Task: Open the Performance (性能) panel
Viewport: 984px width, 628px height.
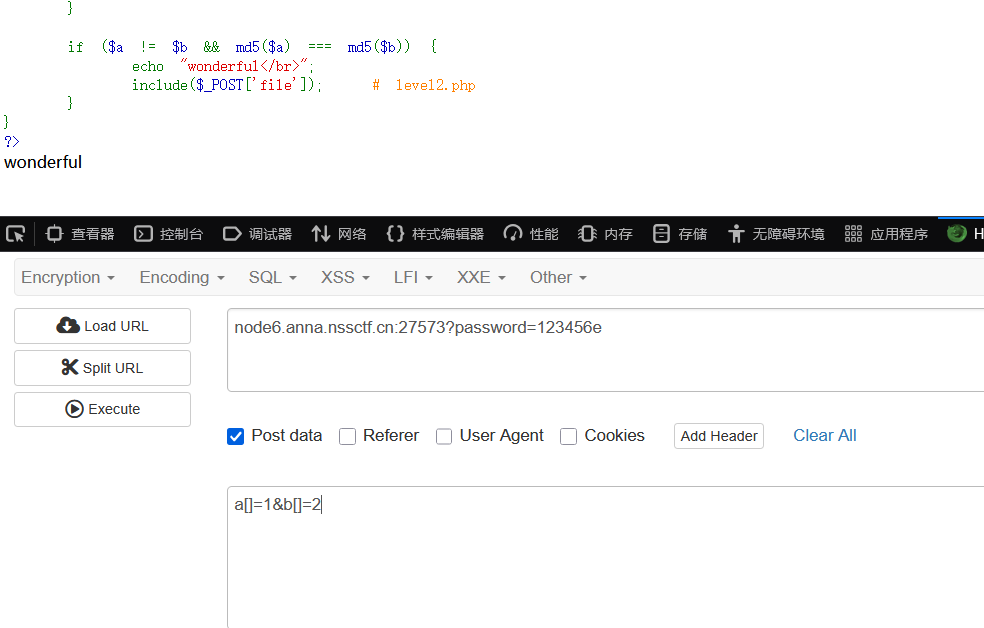Action: pyautogui.click(x=531, y=234)
